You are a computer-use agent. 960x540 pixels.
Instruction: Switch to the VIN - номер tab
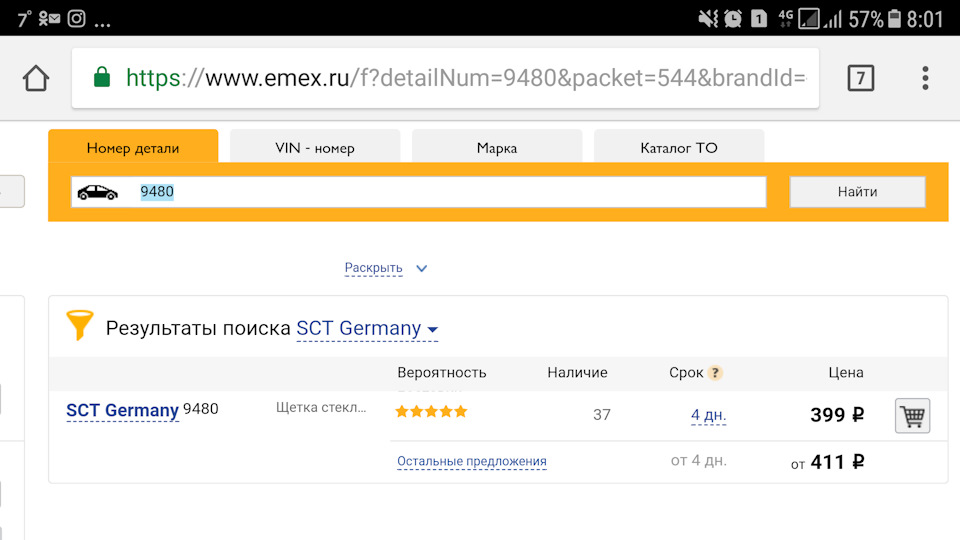point(314,148)
